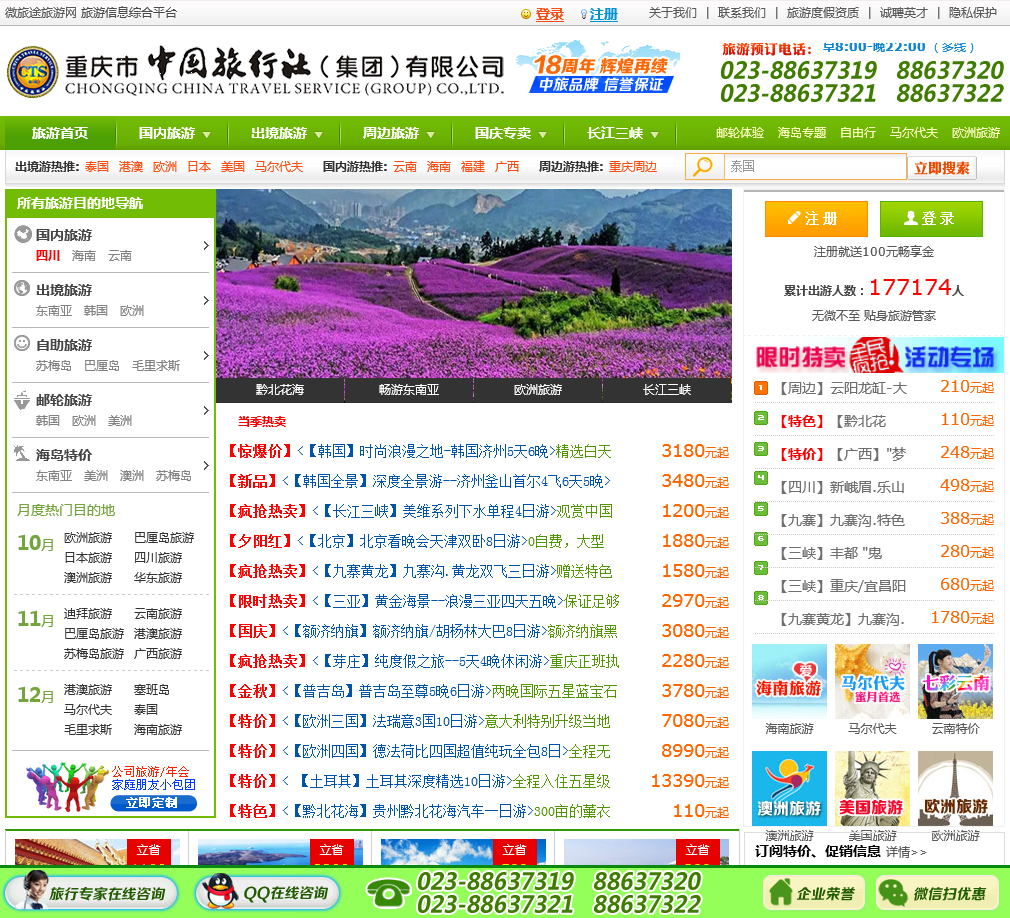The width and height of the screenshot is (1010, 918).
Task: Open the 企业荣誉 button in bottom bar
Action: point(814,893)
